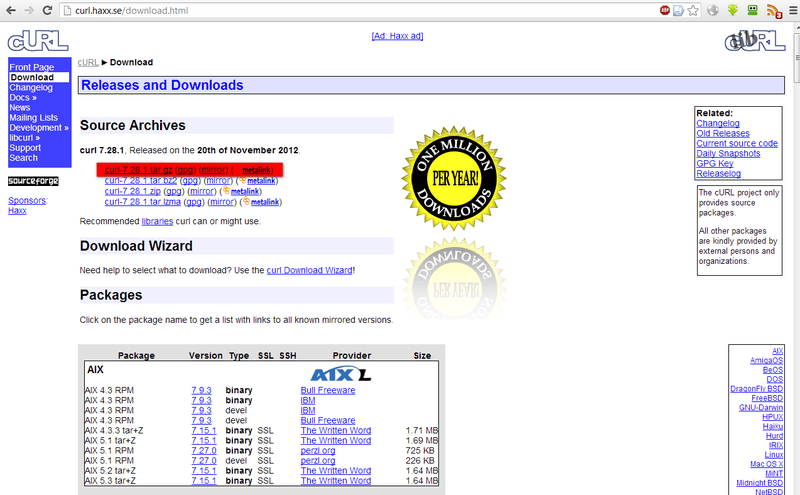The height and width of the screenshot is (495, 800).
Task: Expand libcurl in the sidebar menu
Action: (24, 138)
